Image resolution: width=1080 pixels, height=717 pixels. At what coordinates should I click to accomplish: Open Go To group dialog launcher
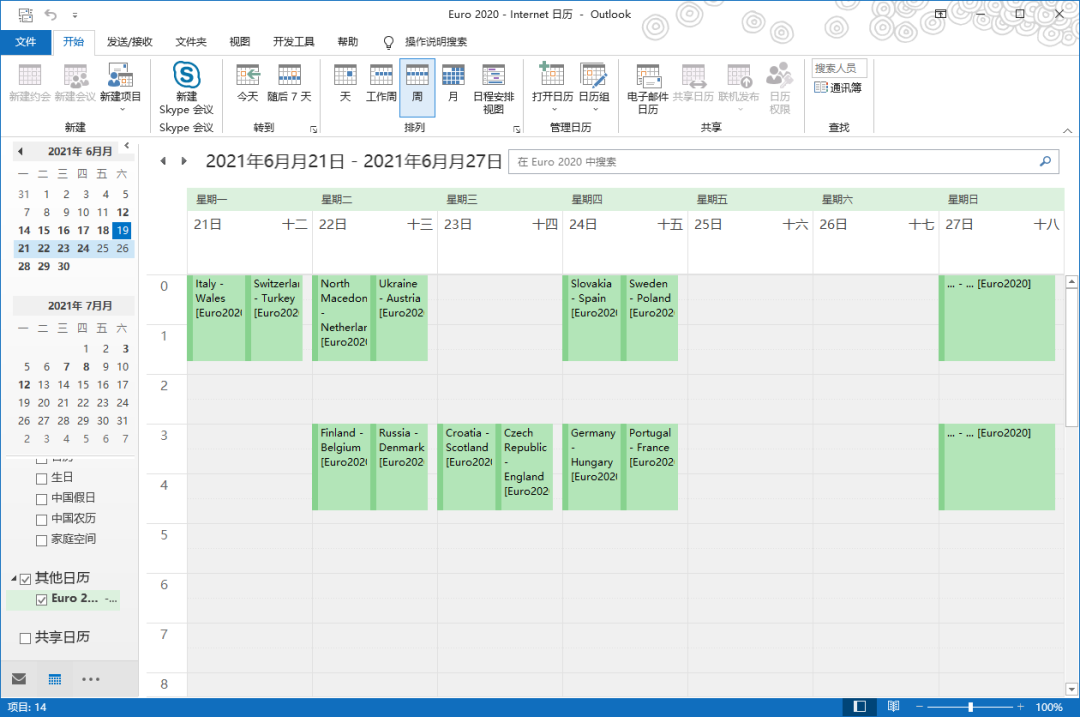(x=313, y=129)
